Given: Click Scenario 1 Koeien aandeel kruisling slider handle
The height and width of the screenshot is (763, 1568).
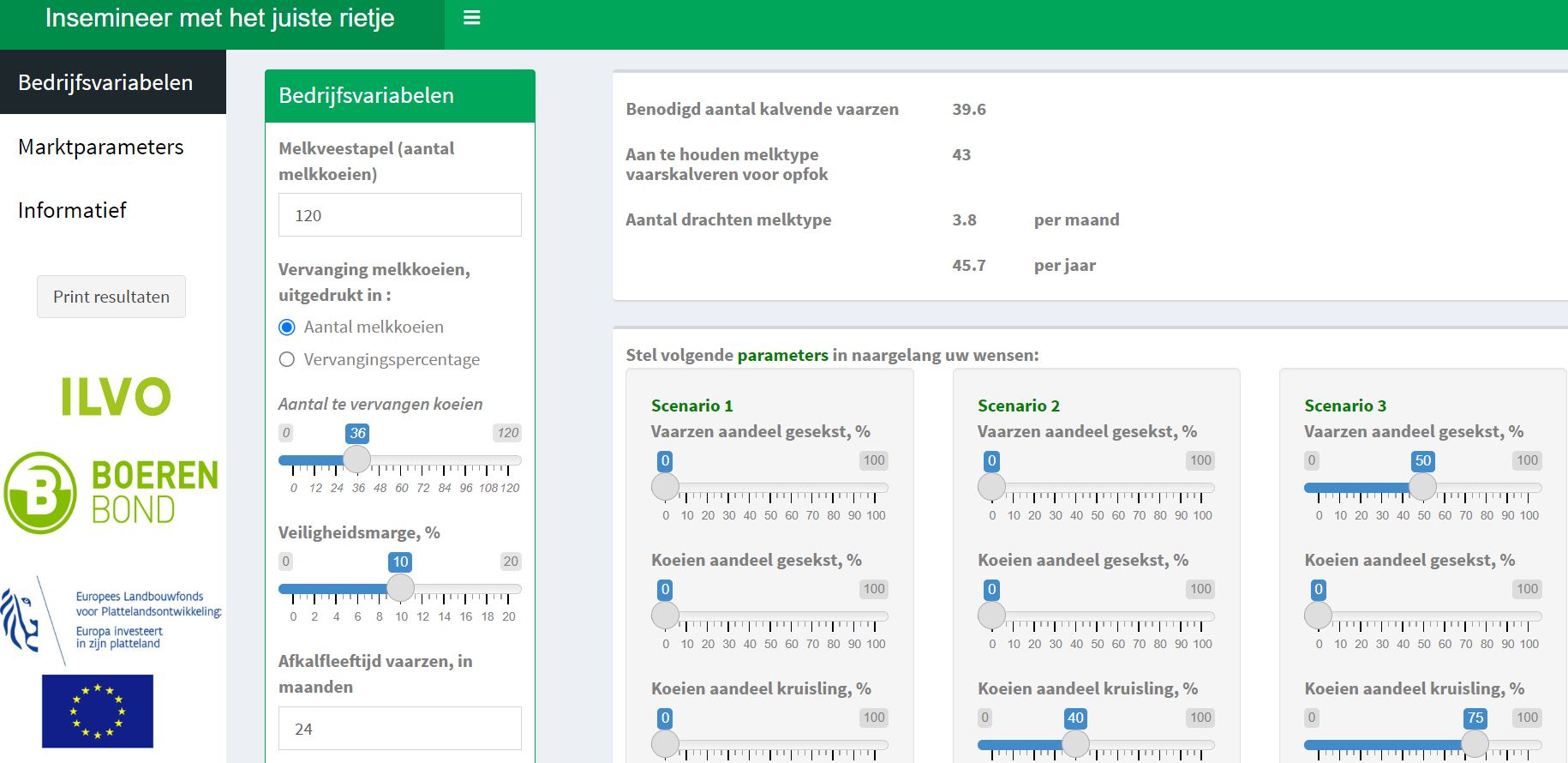Looking at the screenshot, I should (665, 744).
